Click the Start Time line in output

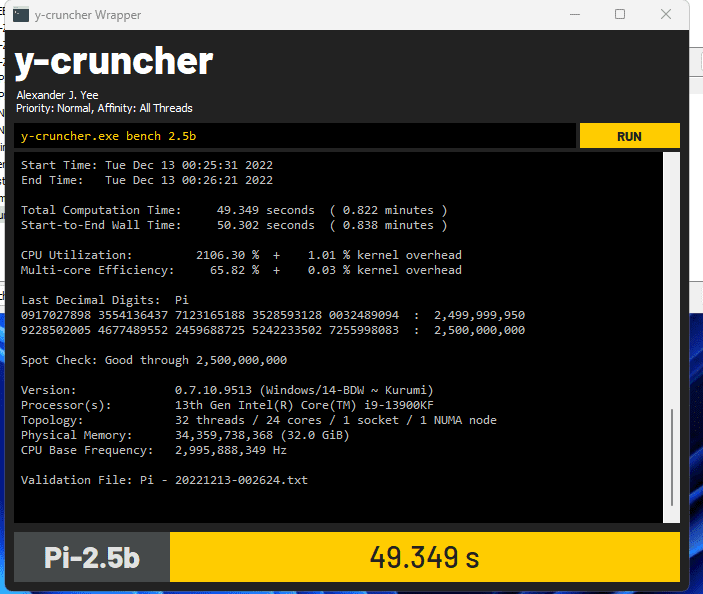(x=147, y=165)
